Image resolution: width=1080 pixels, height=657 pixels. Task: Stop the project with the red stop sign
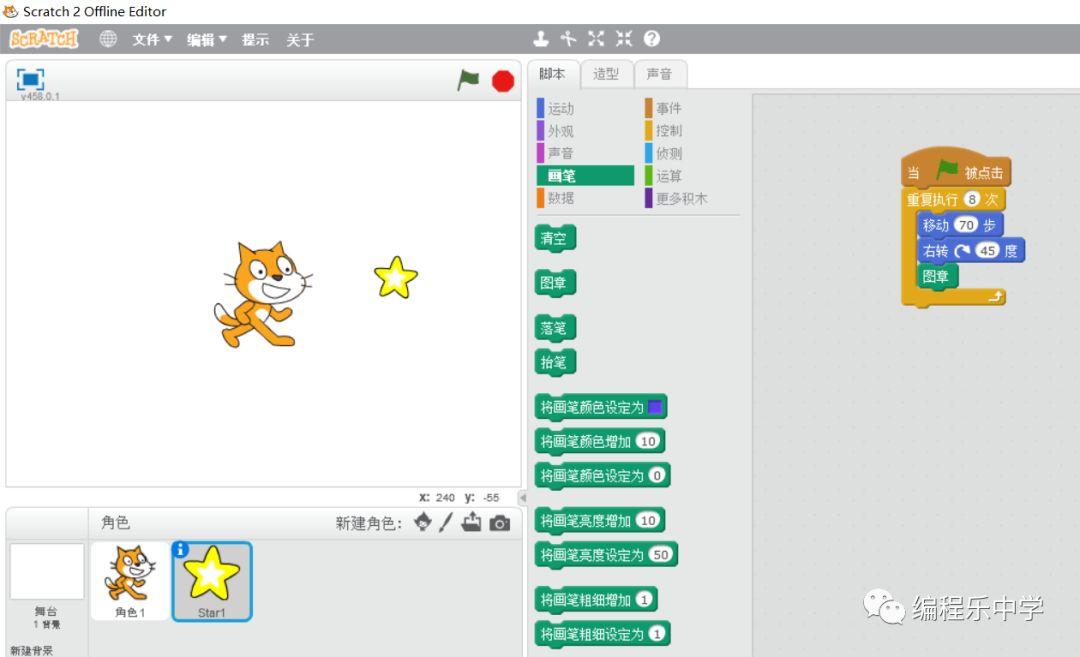503,81
